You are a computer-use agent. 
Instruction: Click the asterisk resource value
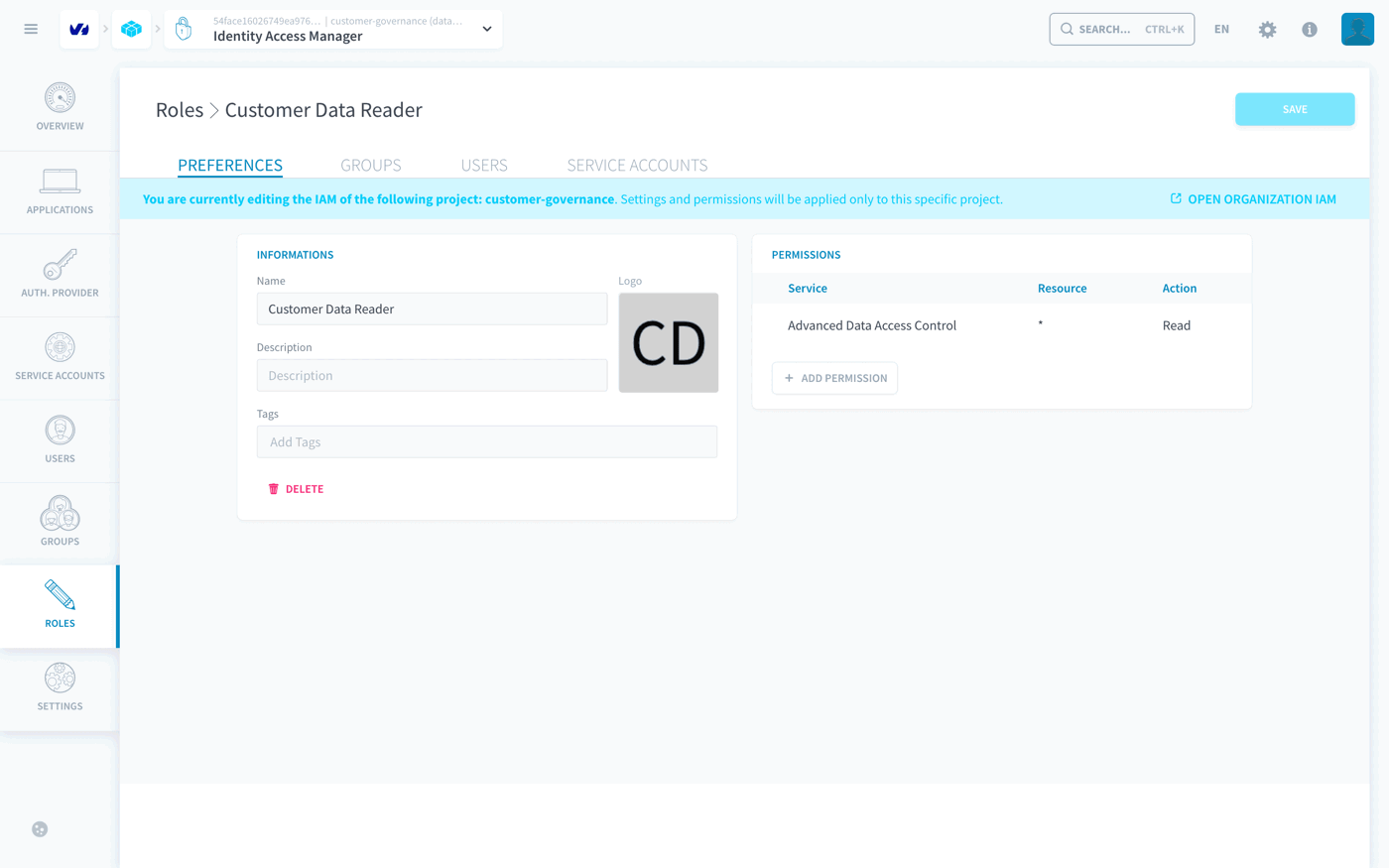click(x=1040, y=324)
